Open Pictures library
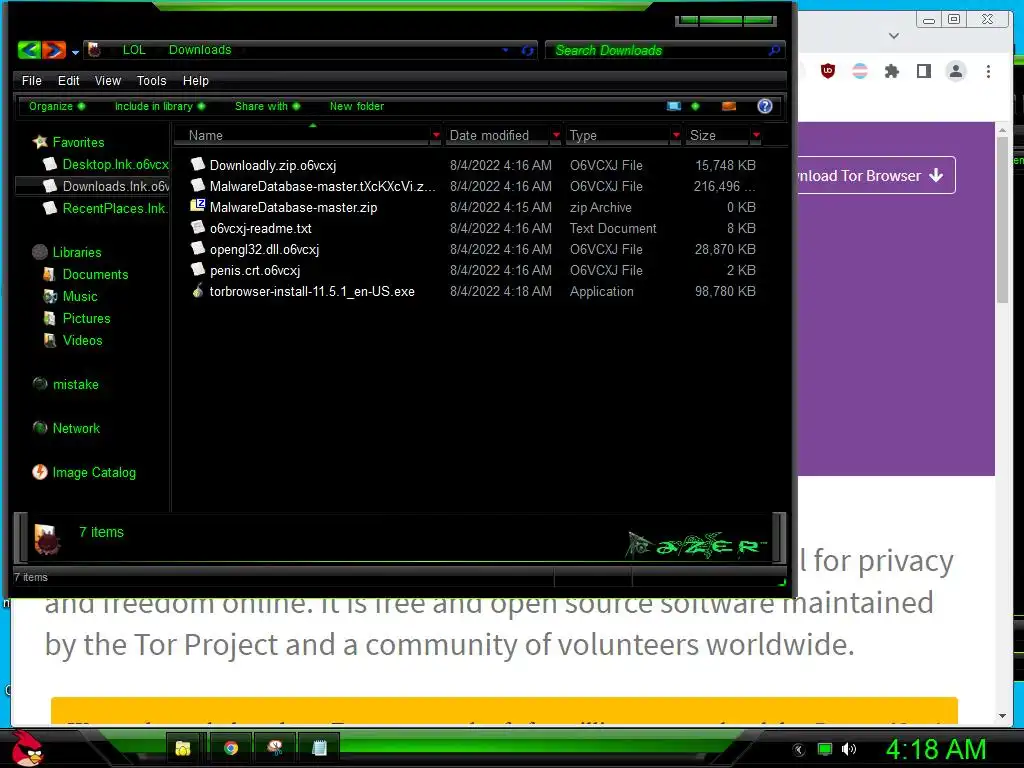Screen dimensions: 1024x768 pos(86,319)
